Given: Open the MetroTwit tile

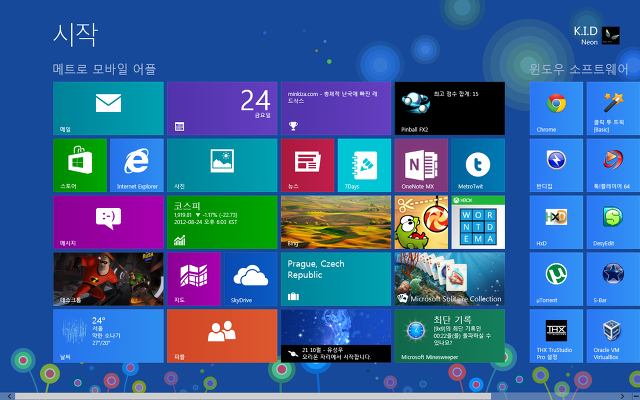Looking at the screenshot, I should [478, 165].
